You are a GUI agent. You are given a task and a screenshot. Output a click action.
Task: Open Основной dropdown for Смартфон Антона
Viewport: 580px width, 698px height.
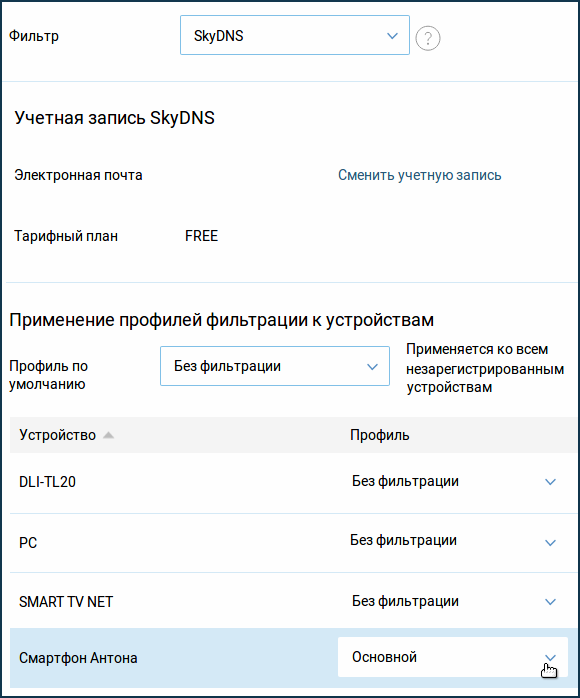[x=453, y=657]
